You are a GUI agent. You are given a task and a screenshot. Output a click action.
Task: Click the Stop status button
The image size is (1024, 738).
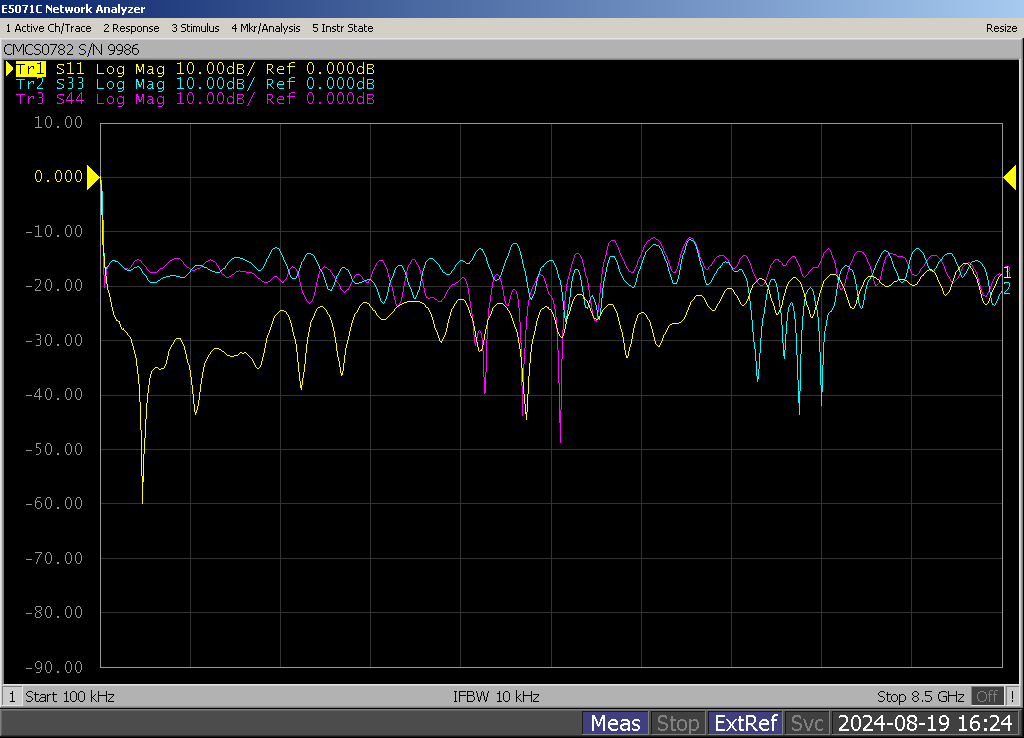pos(677,723)
